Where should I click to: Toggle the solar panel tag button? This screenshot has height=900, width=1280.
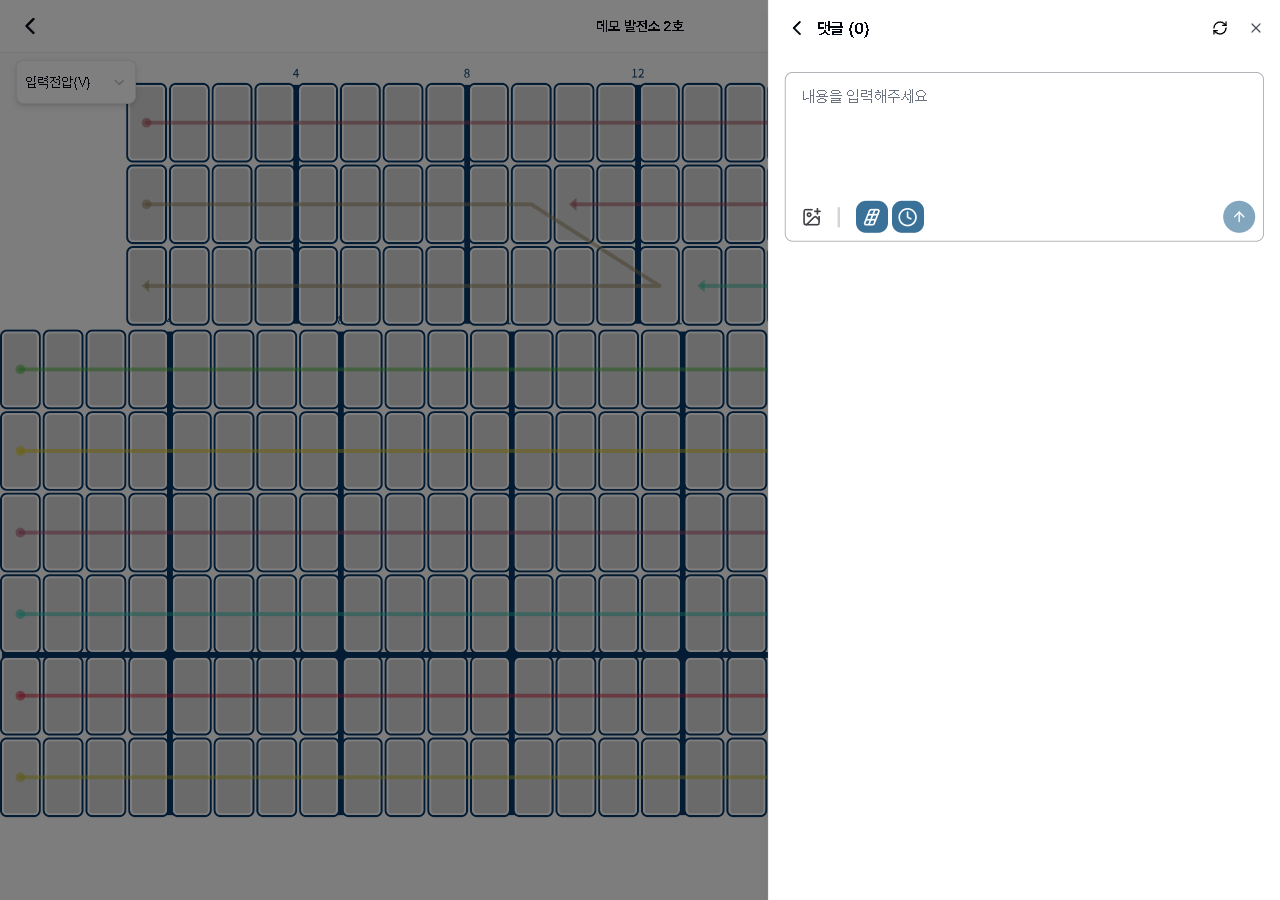871,217
